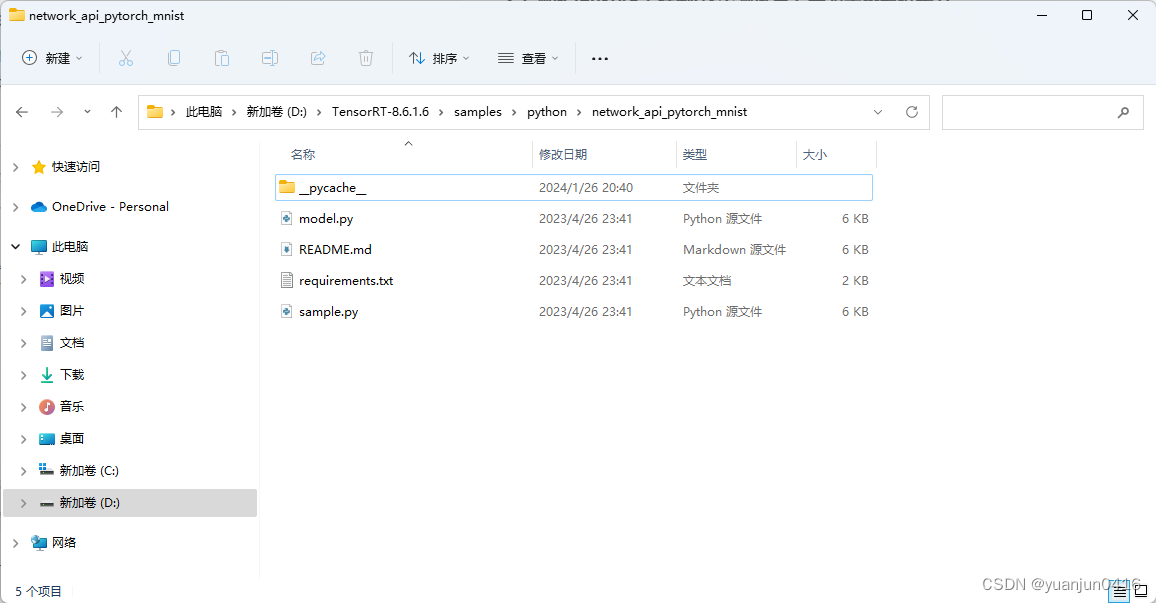
Task: Click 此电脑 in the address breadcrumb
Action: [203, 112]
